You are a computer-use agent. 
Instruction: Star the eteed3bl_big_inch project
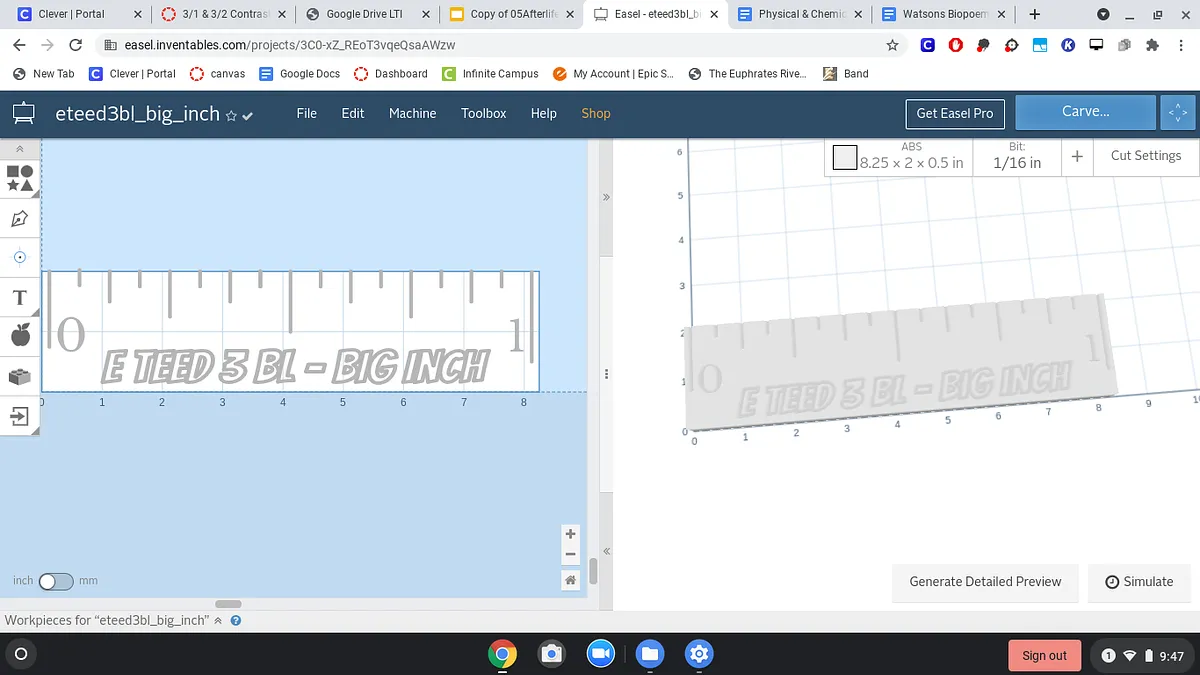pos(231,116)
